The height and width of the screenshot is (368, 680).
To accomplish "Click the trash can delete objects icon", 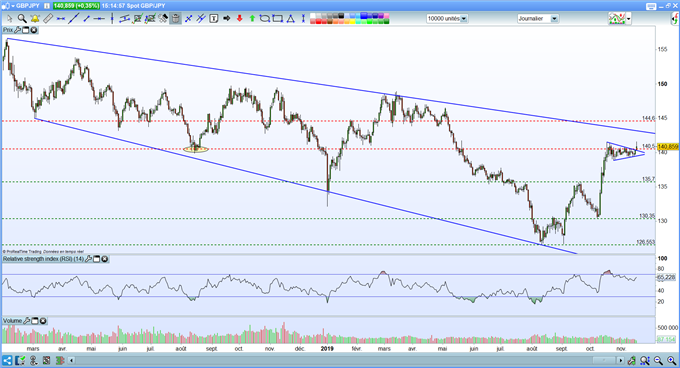I will coord(175,19).
